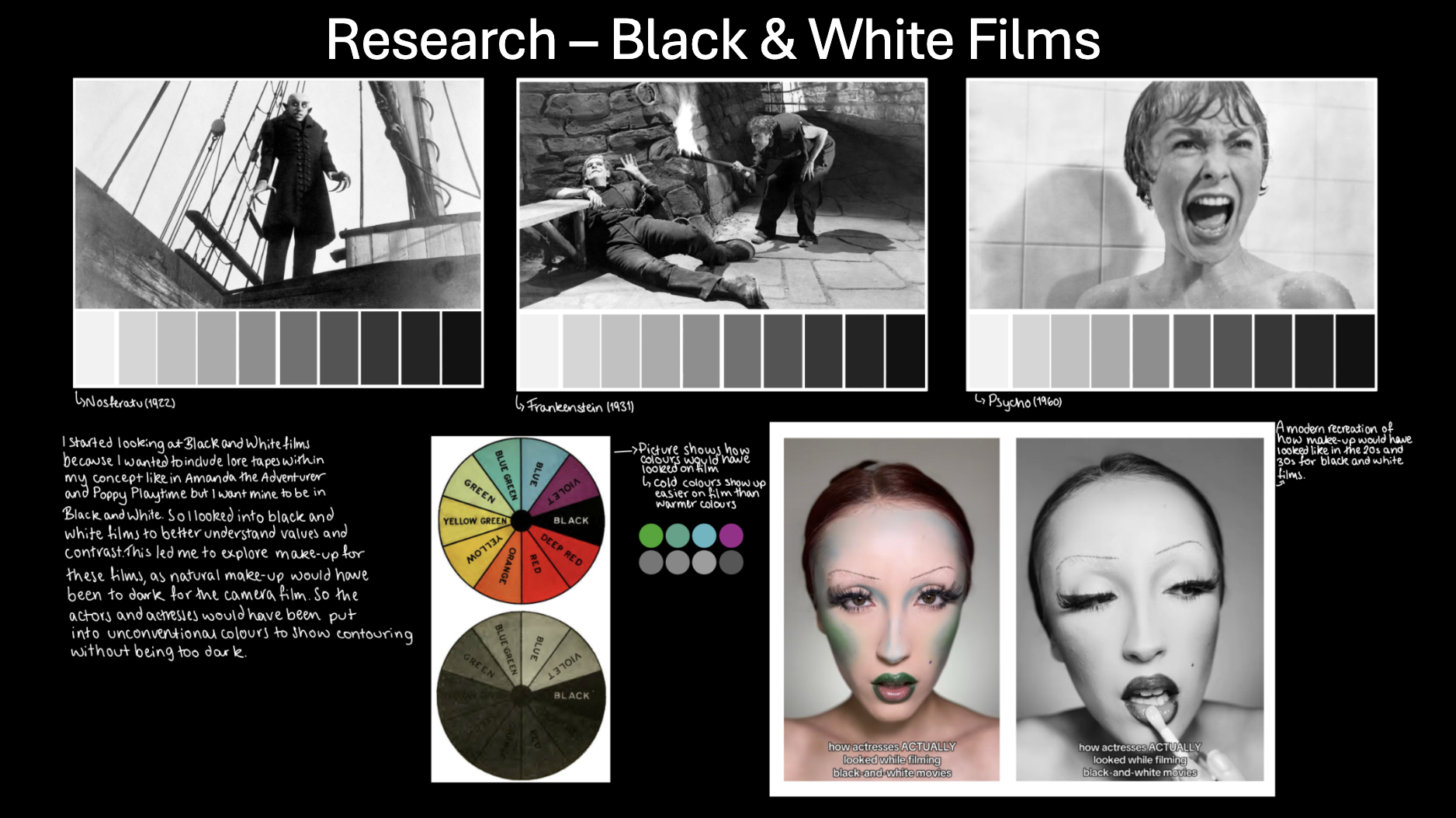Image resolution: width=1456 pixels, height=818 pixels.
Task: Click the BLACK segment of the colour wheel
Action: [x=570, y=520]
